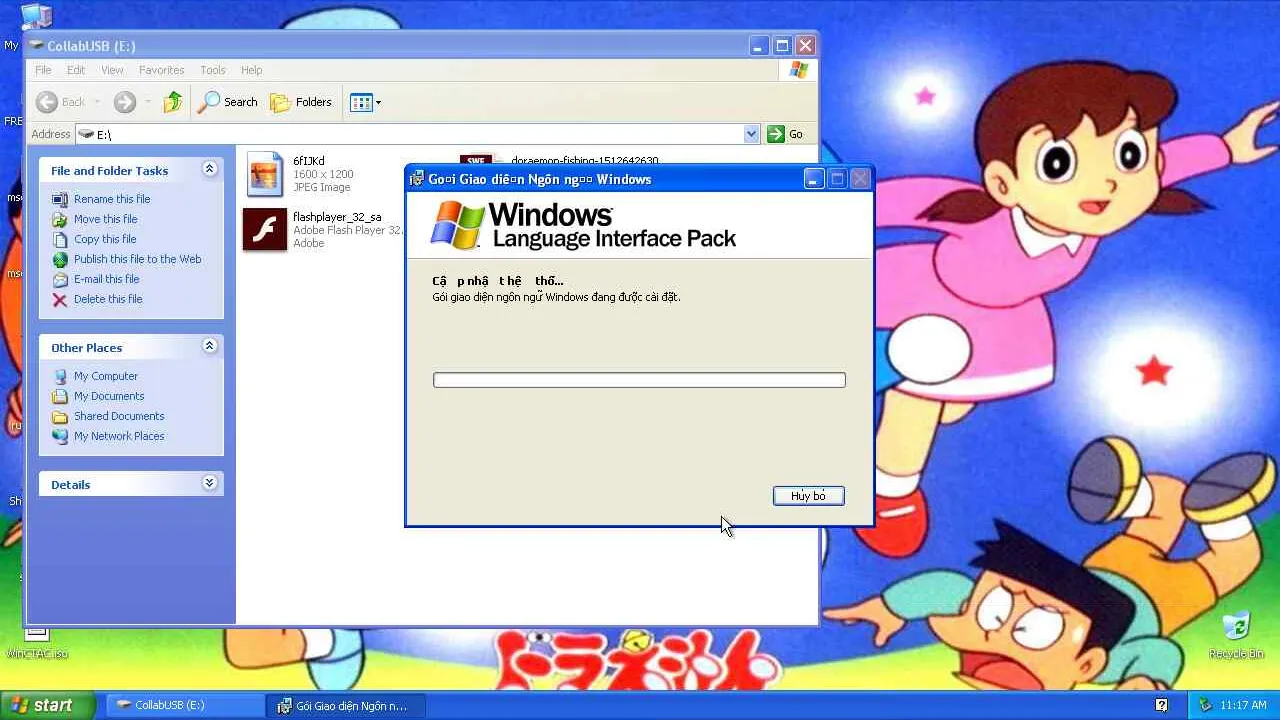
Task: Click the red X Delete this file icon
Action: click(x=60, y=299)
